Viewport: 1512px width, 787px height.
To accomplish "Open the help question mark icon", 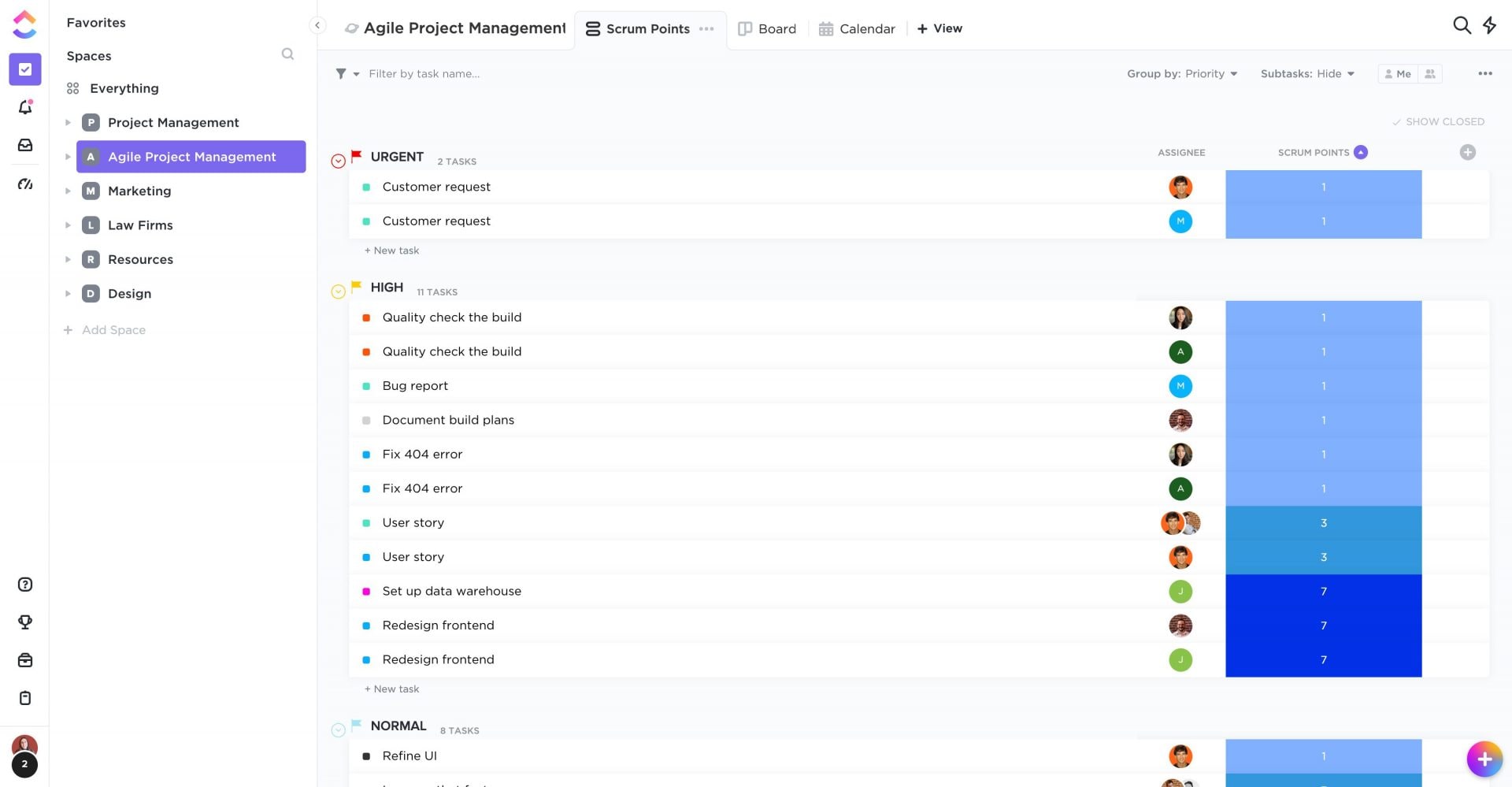I will click(x=25, y=585).
